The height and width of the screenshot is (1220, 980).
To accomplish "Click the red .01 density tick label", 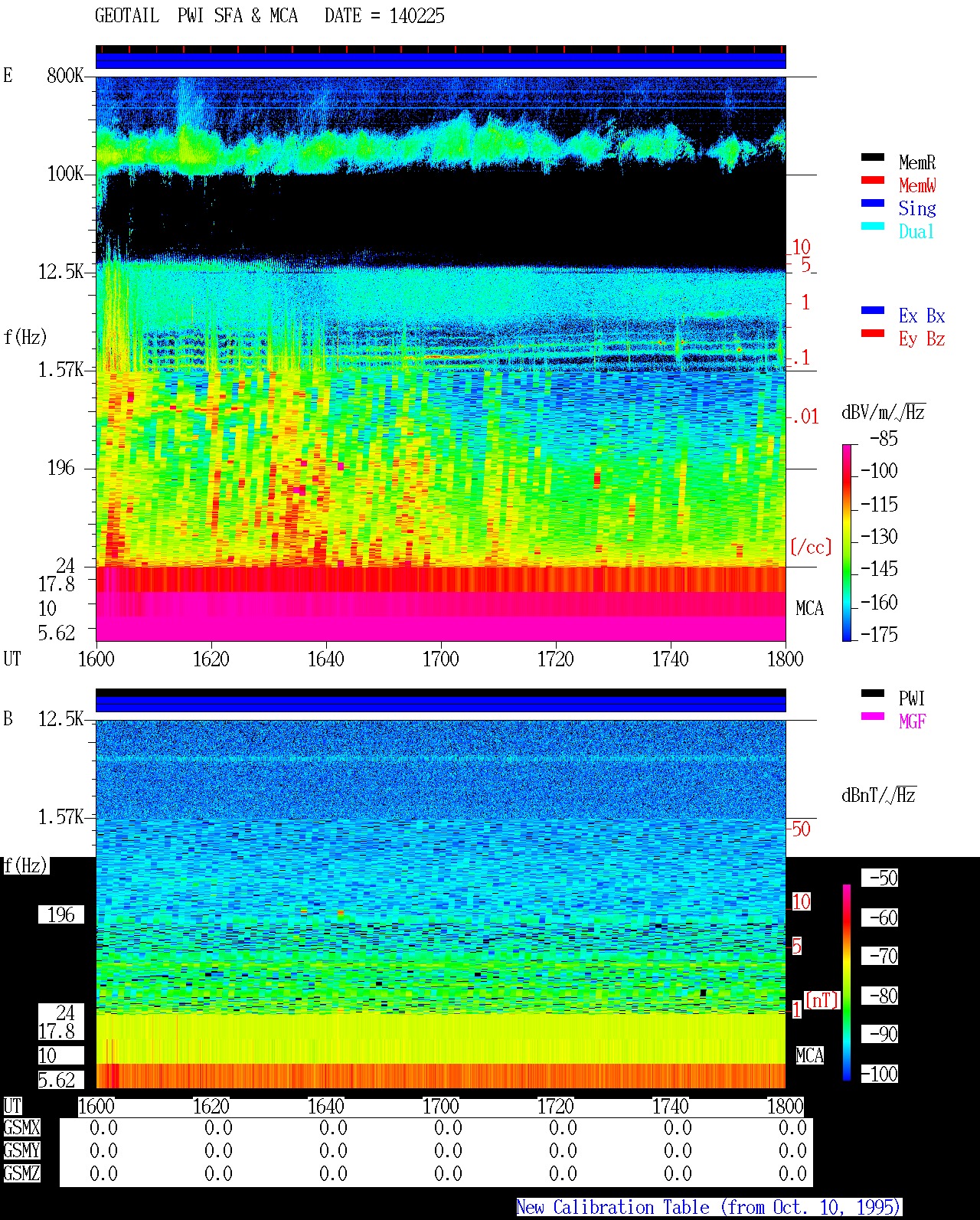I will click(805, 417).
